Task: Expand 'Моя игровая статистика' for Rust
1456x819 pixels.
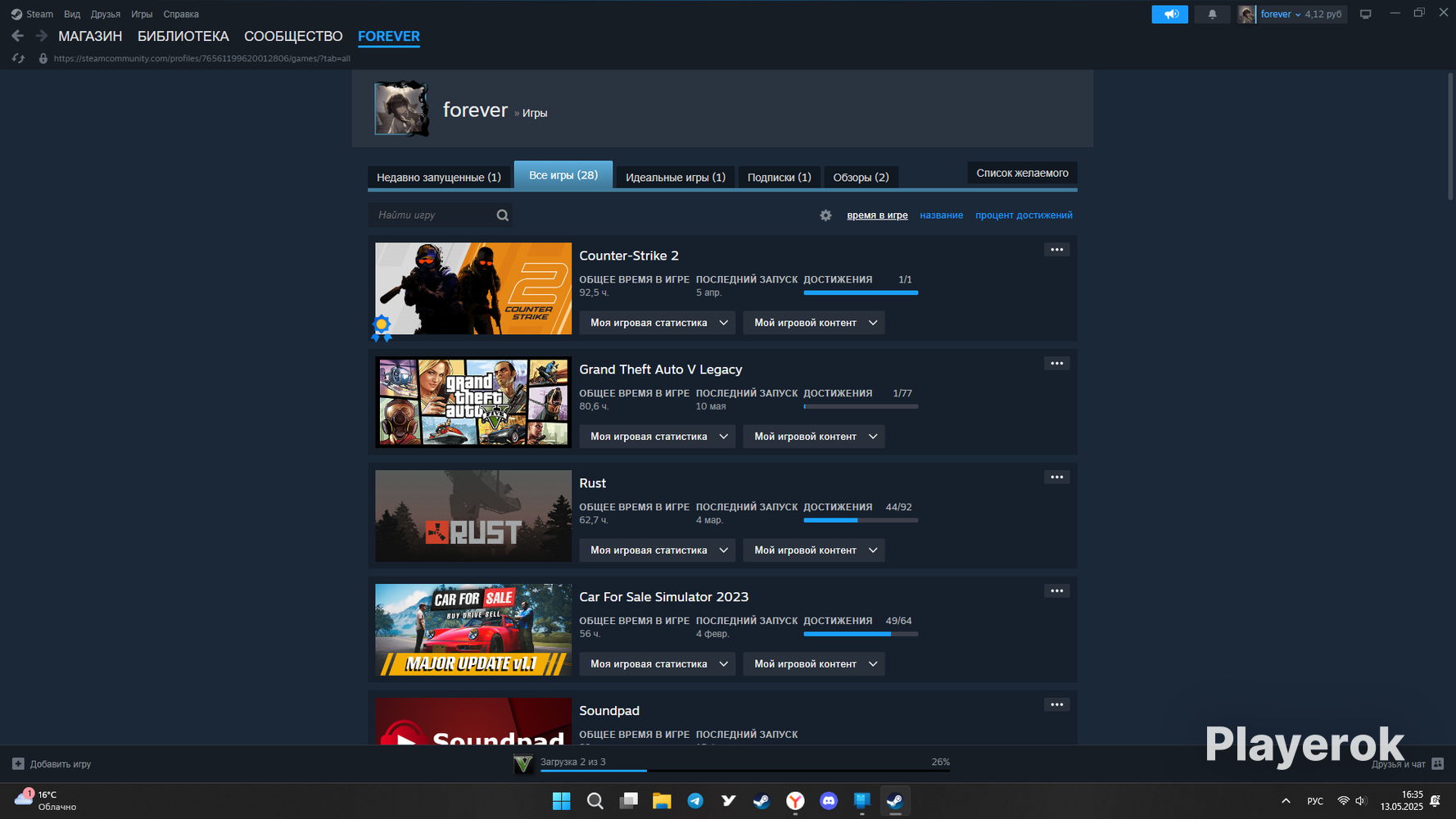Action: tap(658, 550)
